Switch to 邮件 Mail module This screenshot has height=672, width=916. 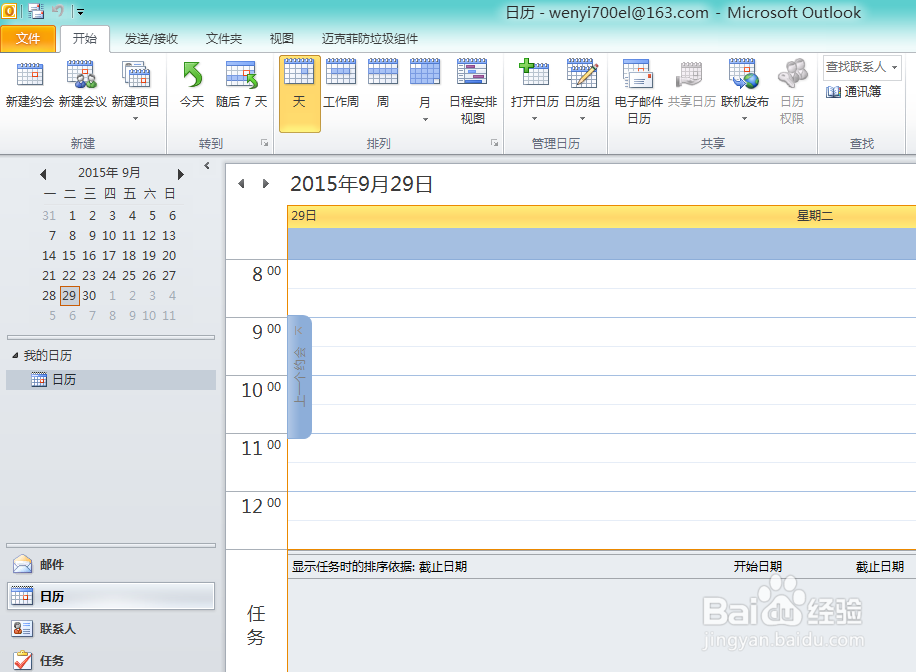click(111, 564)
